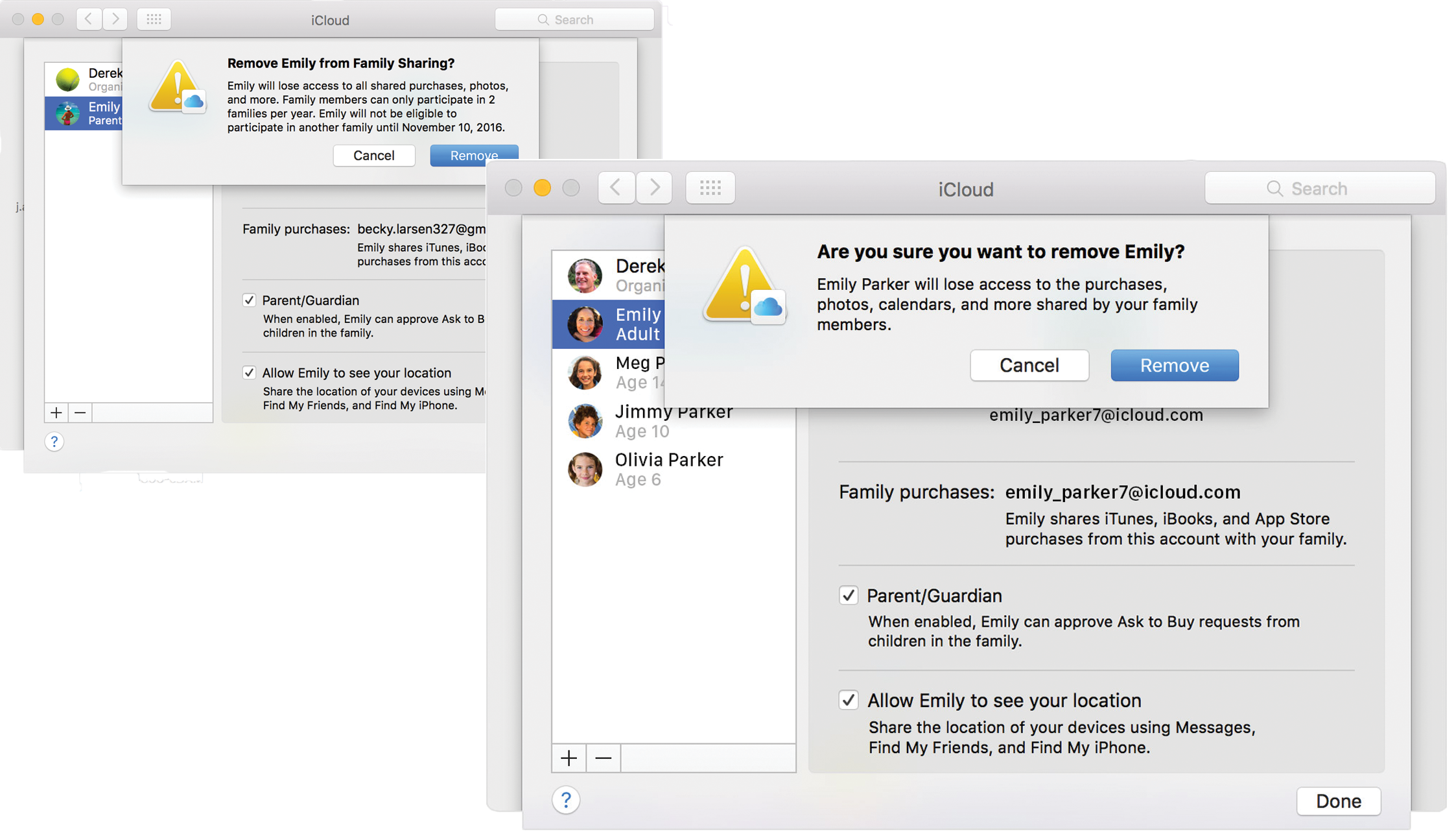Image resolution: width=1456 pixels, height=838 pixels.
Task: Click the iCloud title of the front window
Action: [x=965, y=189]
